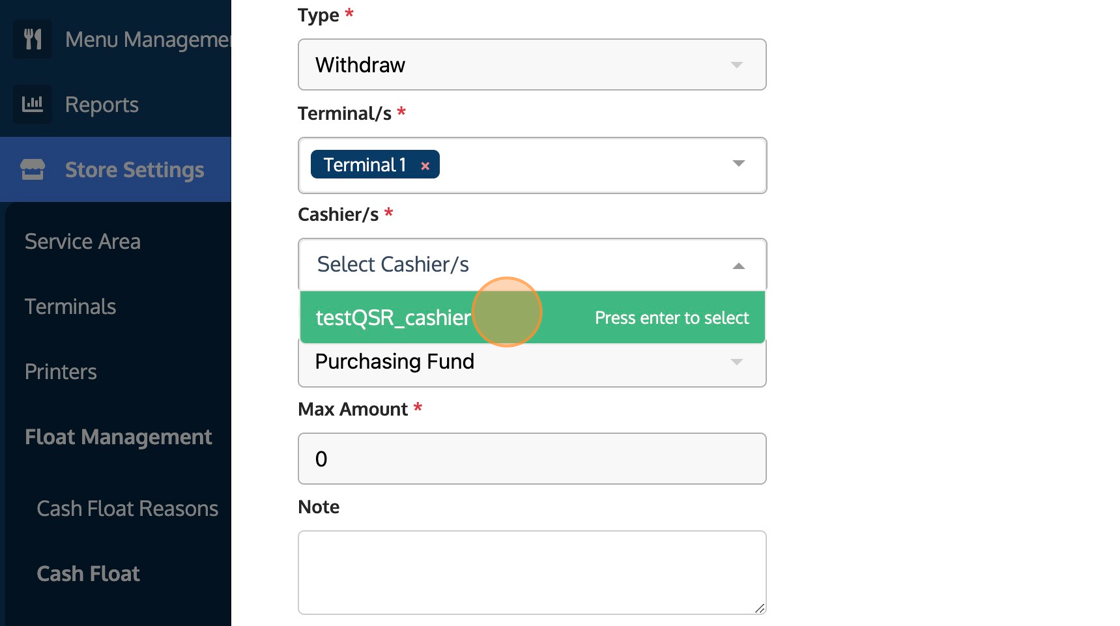Select Cash Float sidebar item
The image size is (1120, 626).
click(x=88, y=573)
